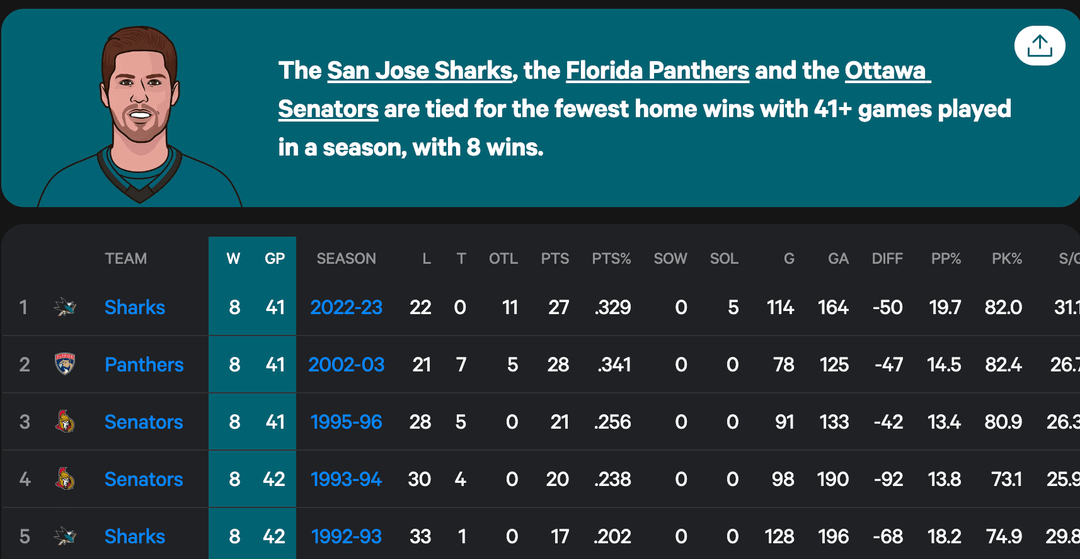This screenshot has width=1080, height=559.
Task: Sort by the PTS% column header
Action: [x=611, y=259]
